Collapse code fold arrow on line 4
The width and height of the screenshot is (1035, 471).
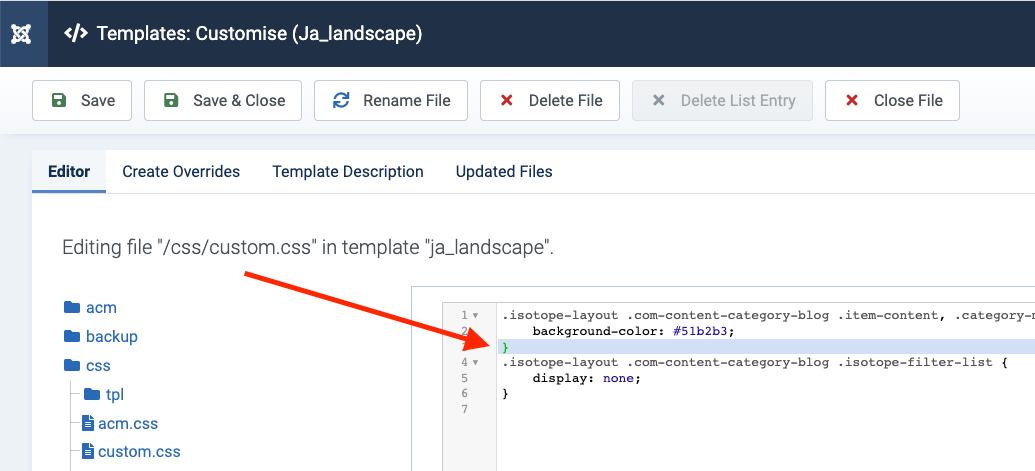pyautogui.click(x=475, y=362)
